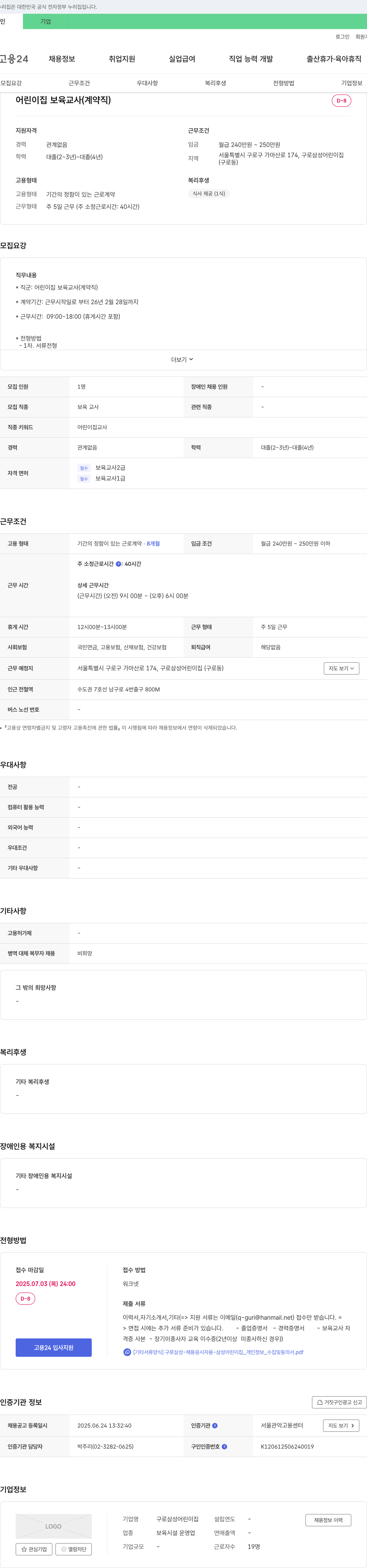Click the insurance list 국민연금, 고용보험, 산재보험, 건강보험
Image resolution: width=367 pixels, height=1568 pixels.
[x=122, y=647]
